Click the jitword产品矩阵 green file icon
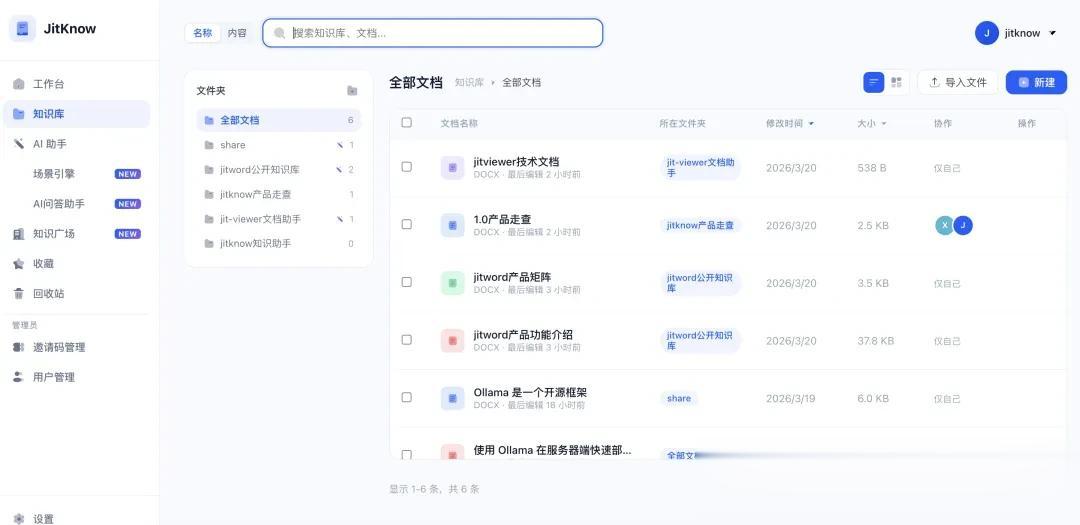The height and width of the screenshot is (525, 1080). [452, 283]
